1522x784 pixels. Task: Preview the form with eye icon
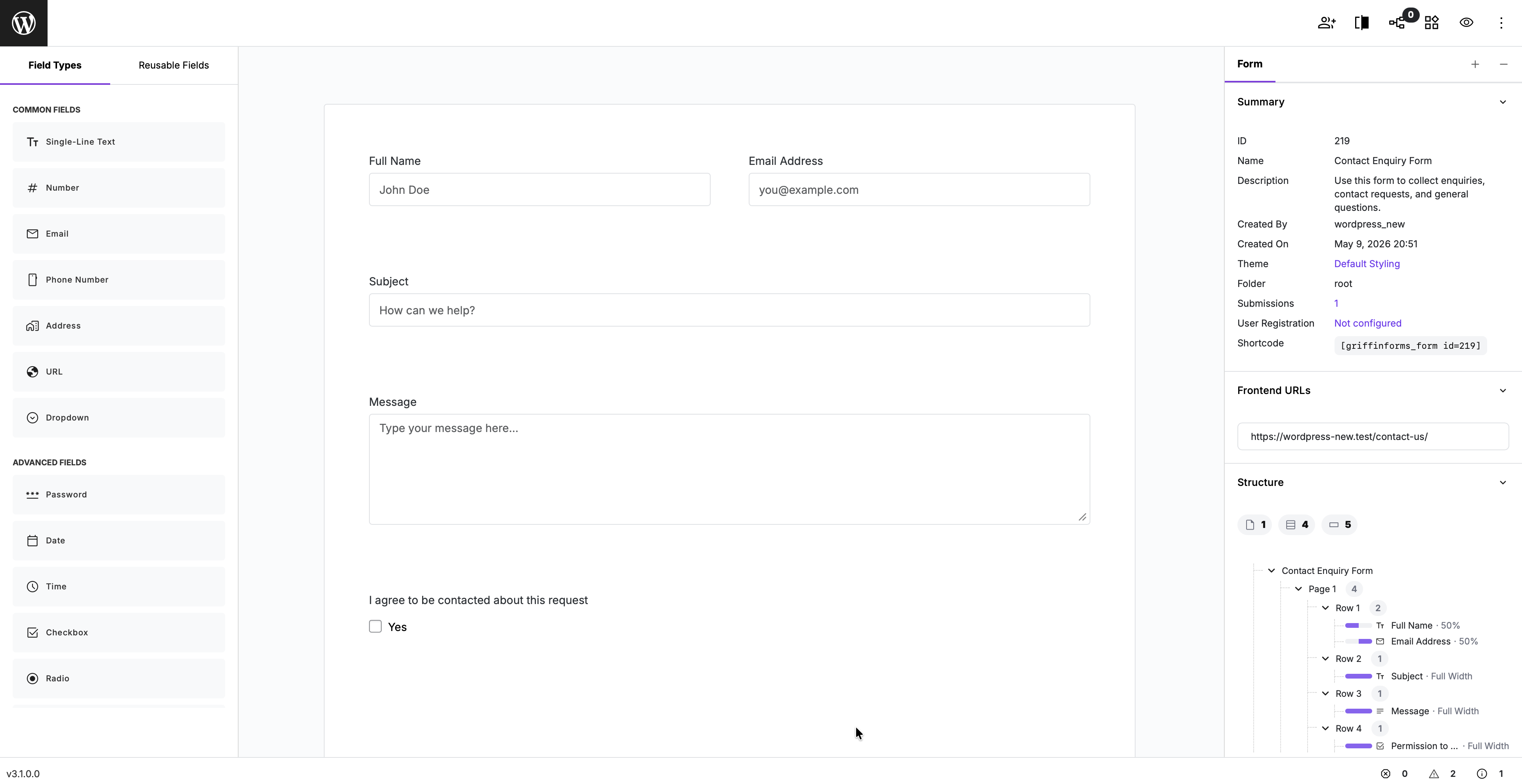(x=1467, y=23)
